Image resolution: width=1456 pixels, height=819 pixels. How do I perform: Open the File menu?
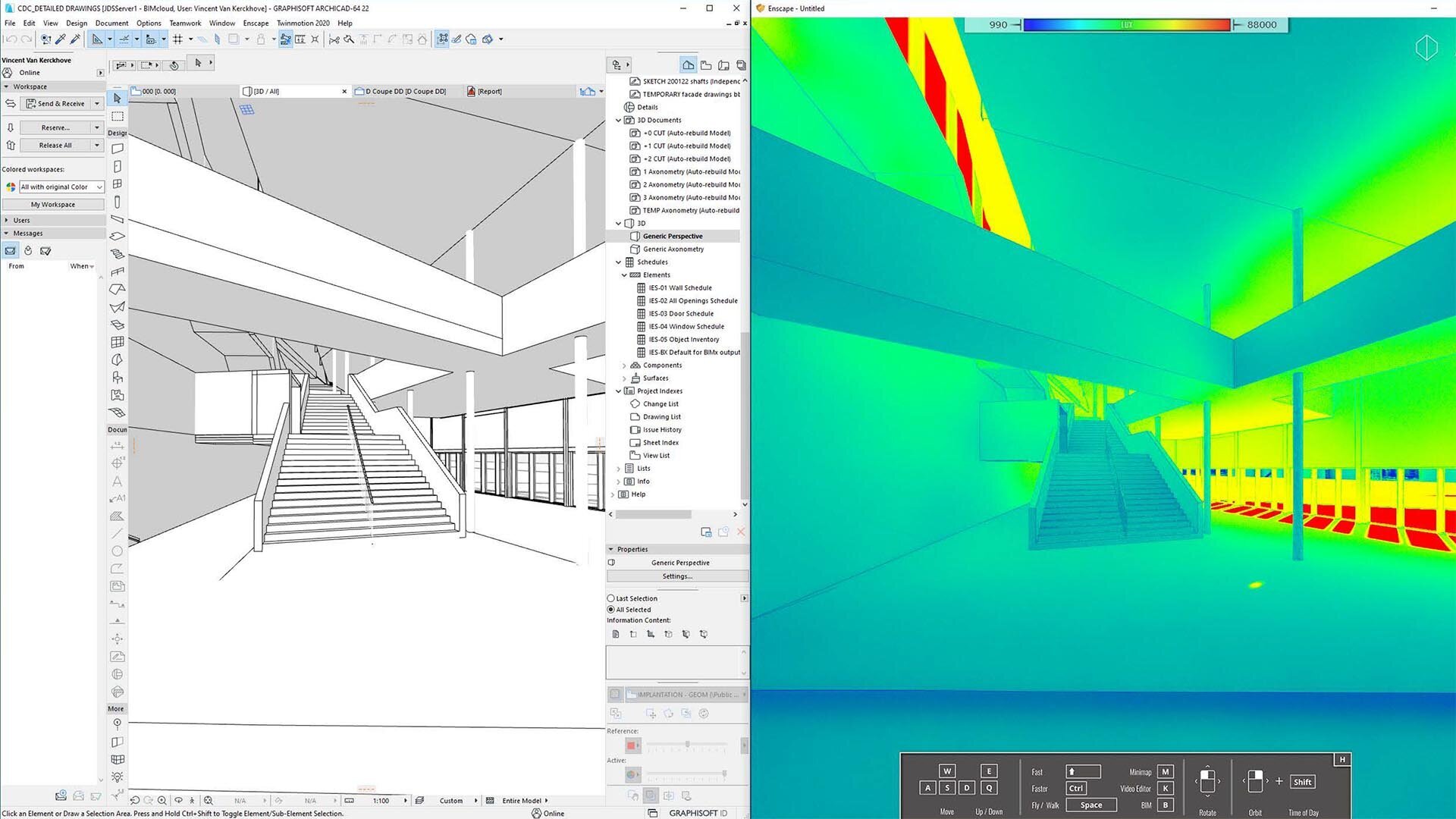(x=10, y=23)
